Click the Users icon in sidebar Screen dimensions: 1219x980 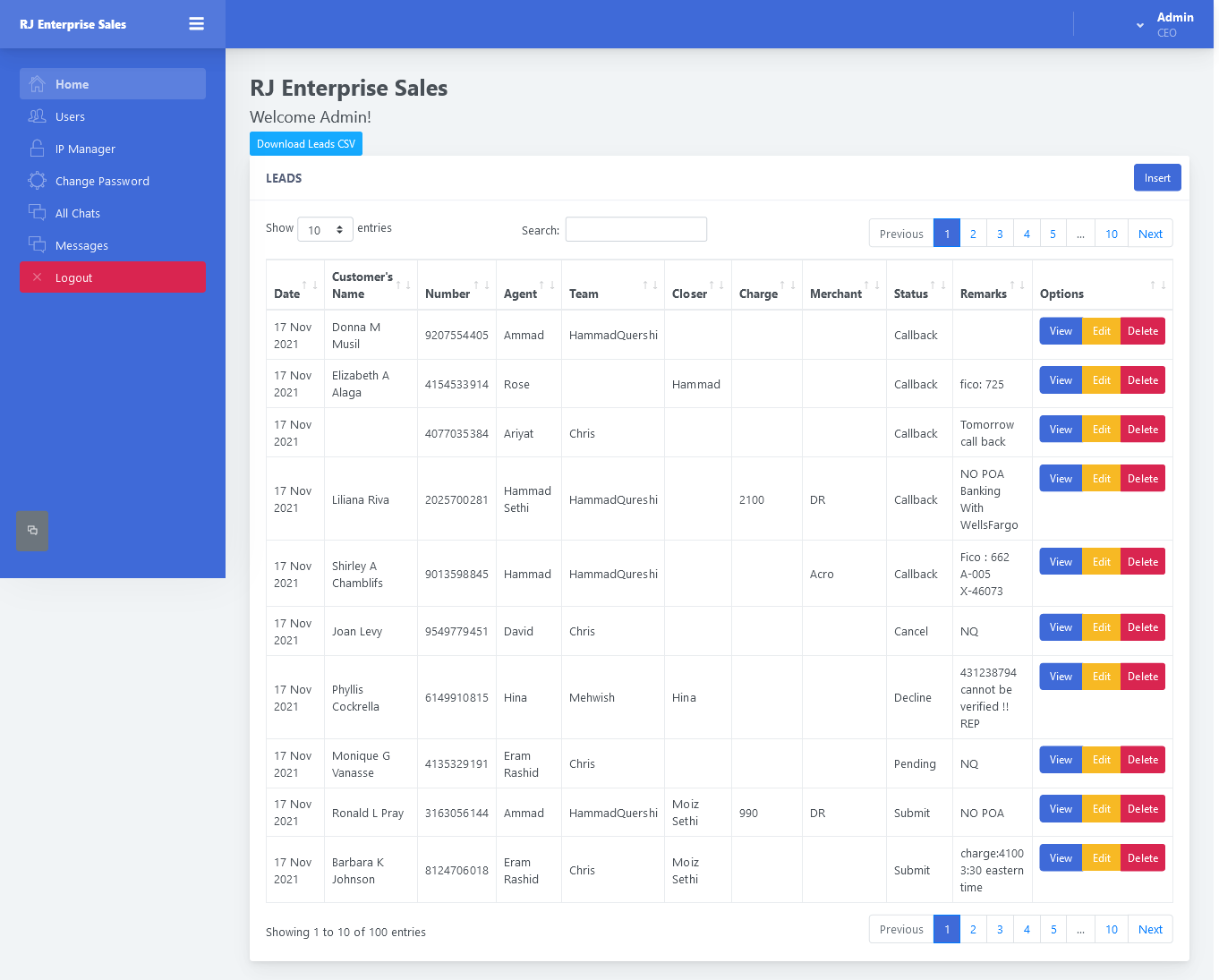click(37, 116)
